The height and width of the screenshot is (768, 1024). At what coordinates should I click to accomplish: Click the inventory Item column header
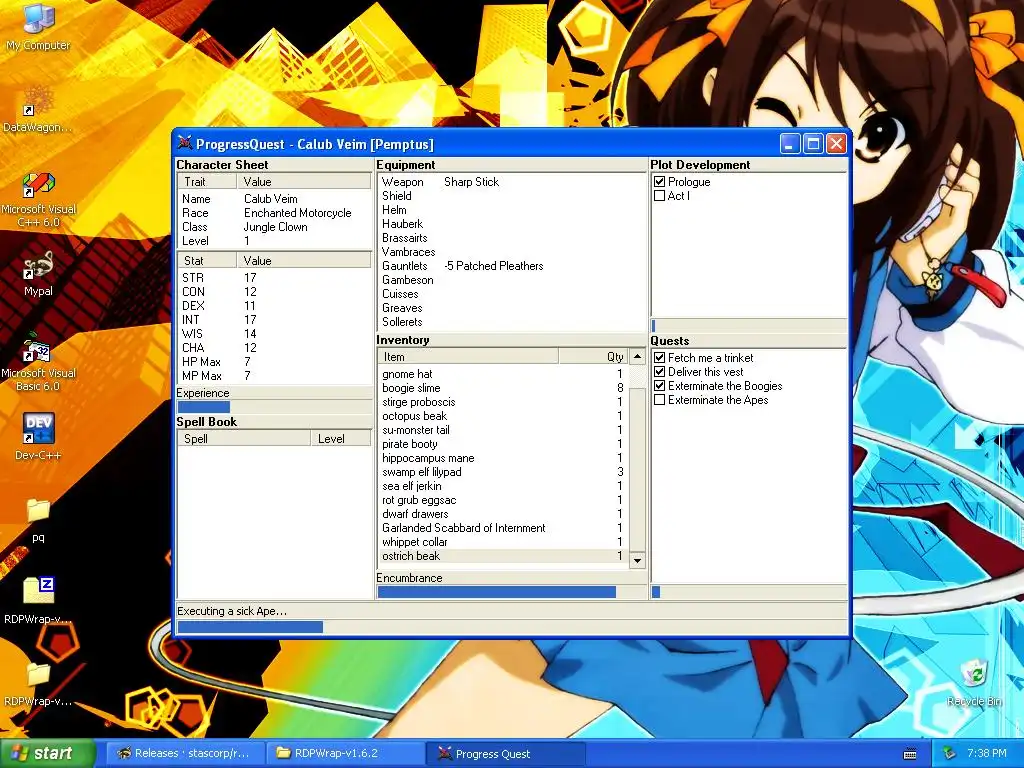click(468, 357)
